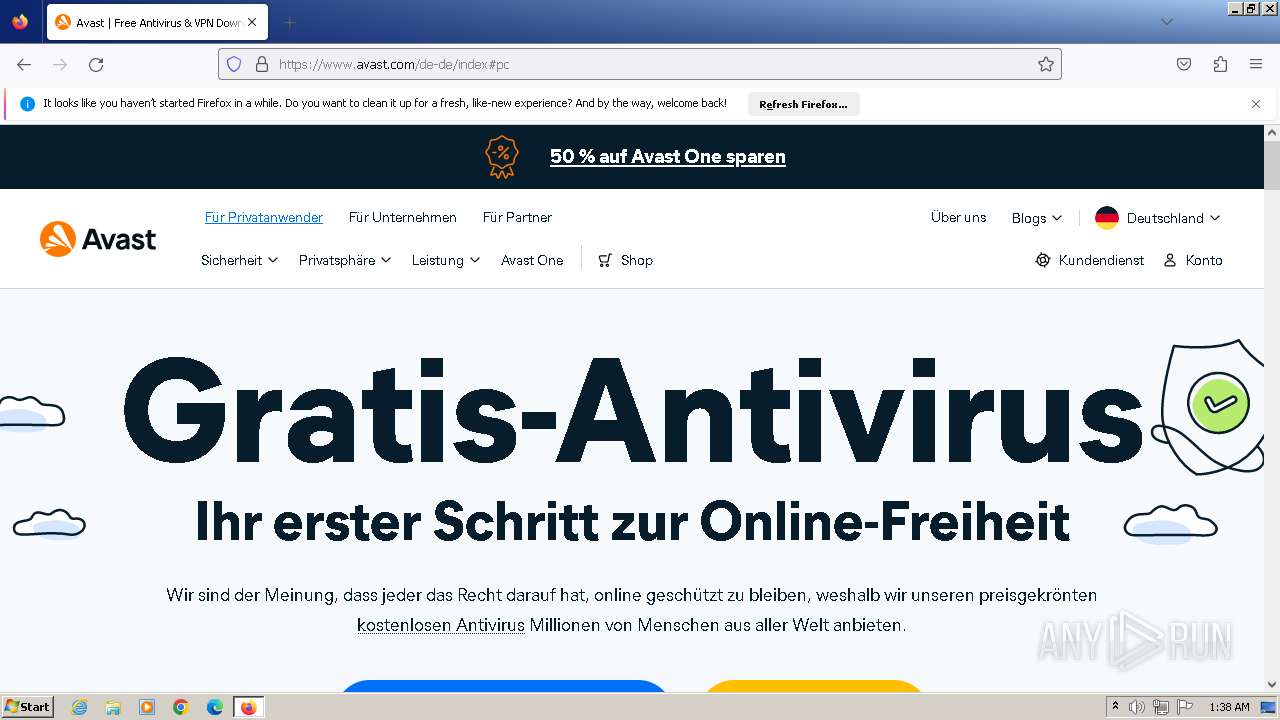
Task: Bookmark this page with star icon
Action: click(x=1046, y=64)
